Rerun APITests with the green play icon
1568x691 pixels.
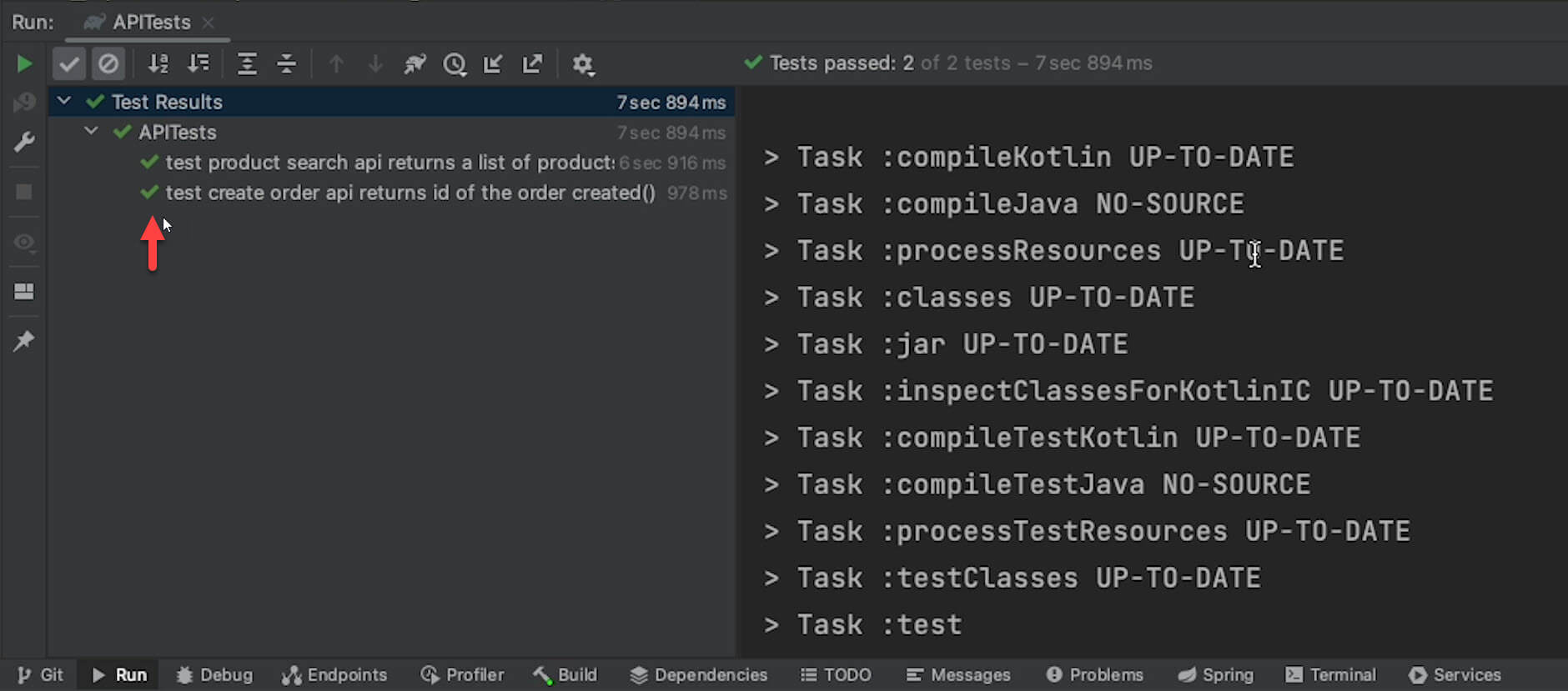click(x=23, y=64)
